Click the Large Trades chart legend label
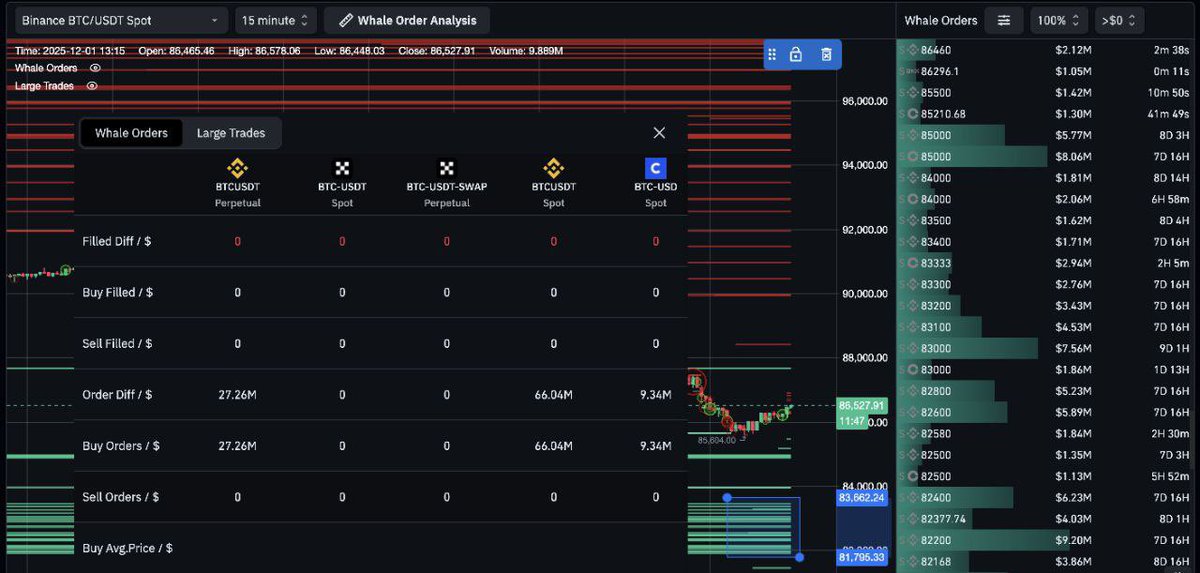This screenshot has height=573, width=1200. click(x=44, y=86)
